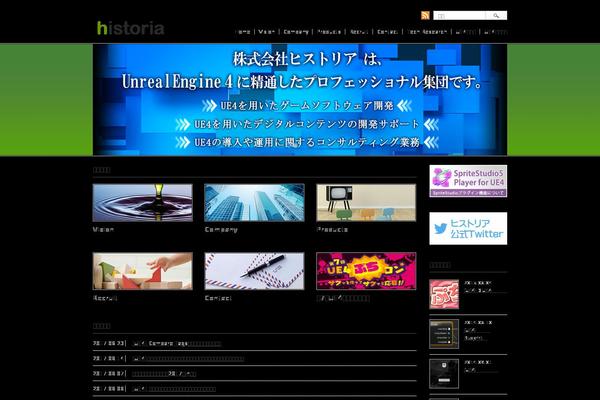
Task: Click the Recruit caption link
Action: [x=105, y=298]
